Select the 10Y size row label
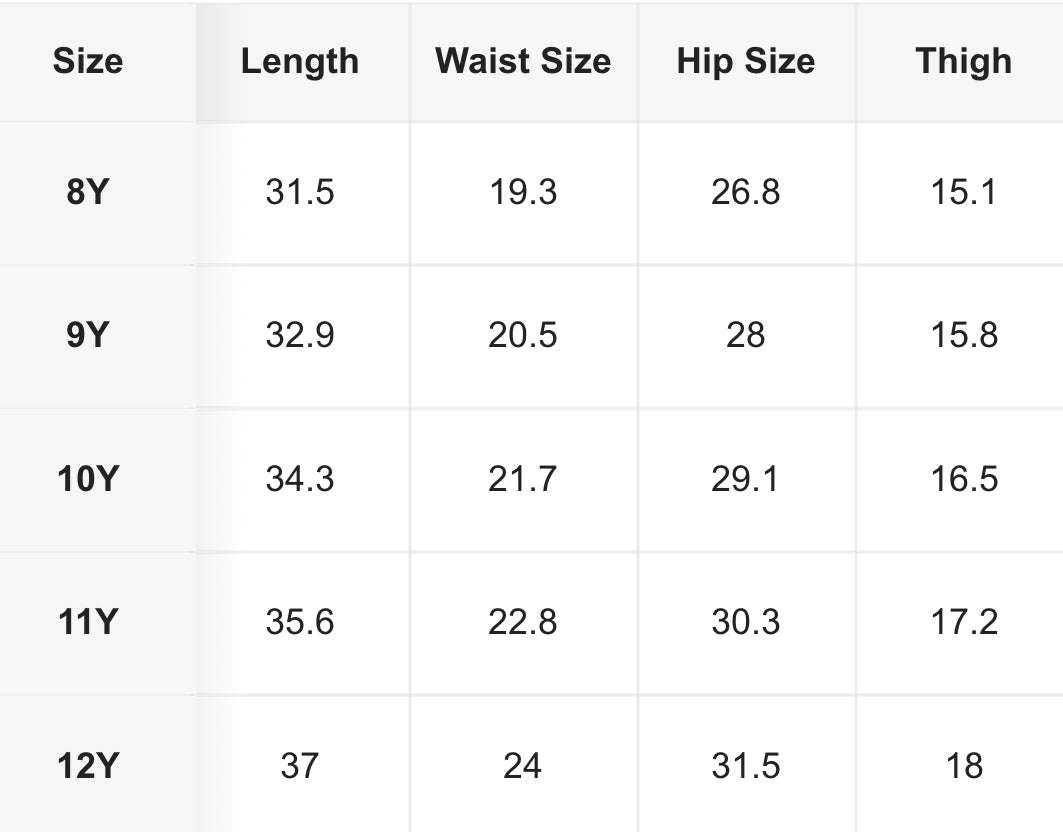Screen dimensions: 1063x832 pyautogui.click(x=87, y=478)
